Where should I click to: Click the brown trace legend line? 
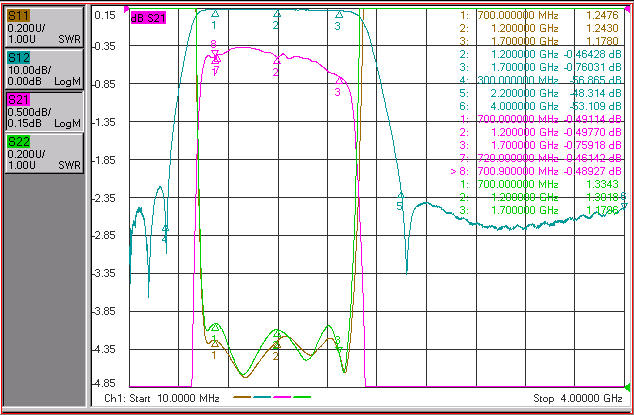(x=242, y=397)
